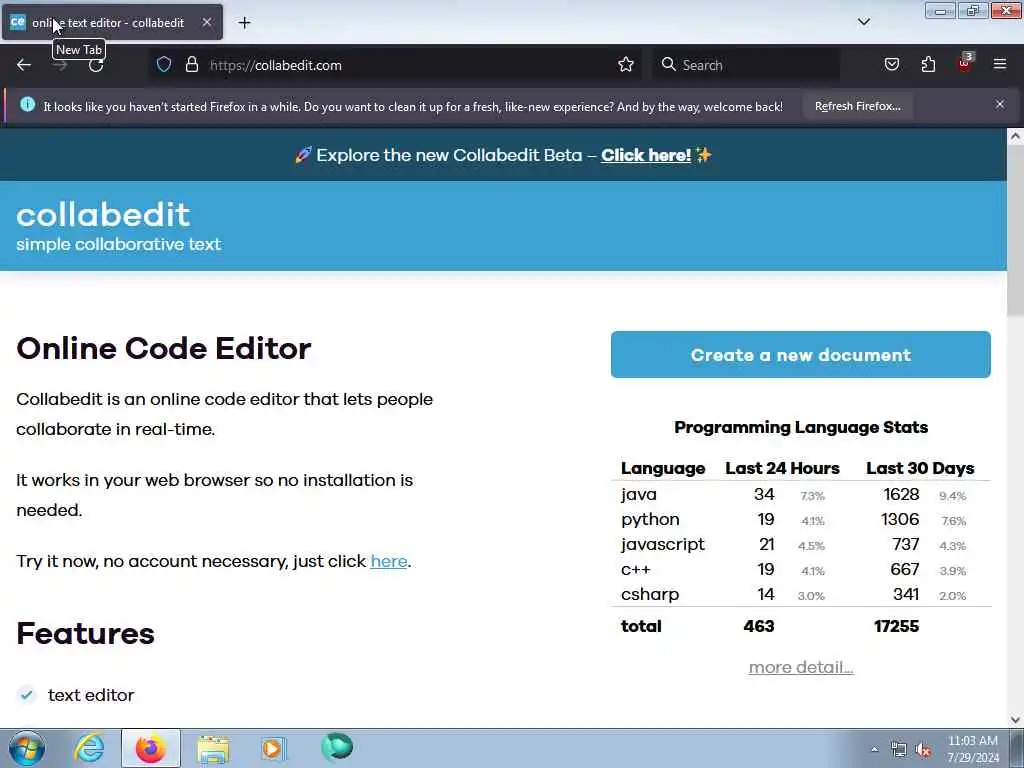Screen dimensions: 1024x768
Task: Open the red extension badge icon
Action: 965,63
